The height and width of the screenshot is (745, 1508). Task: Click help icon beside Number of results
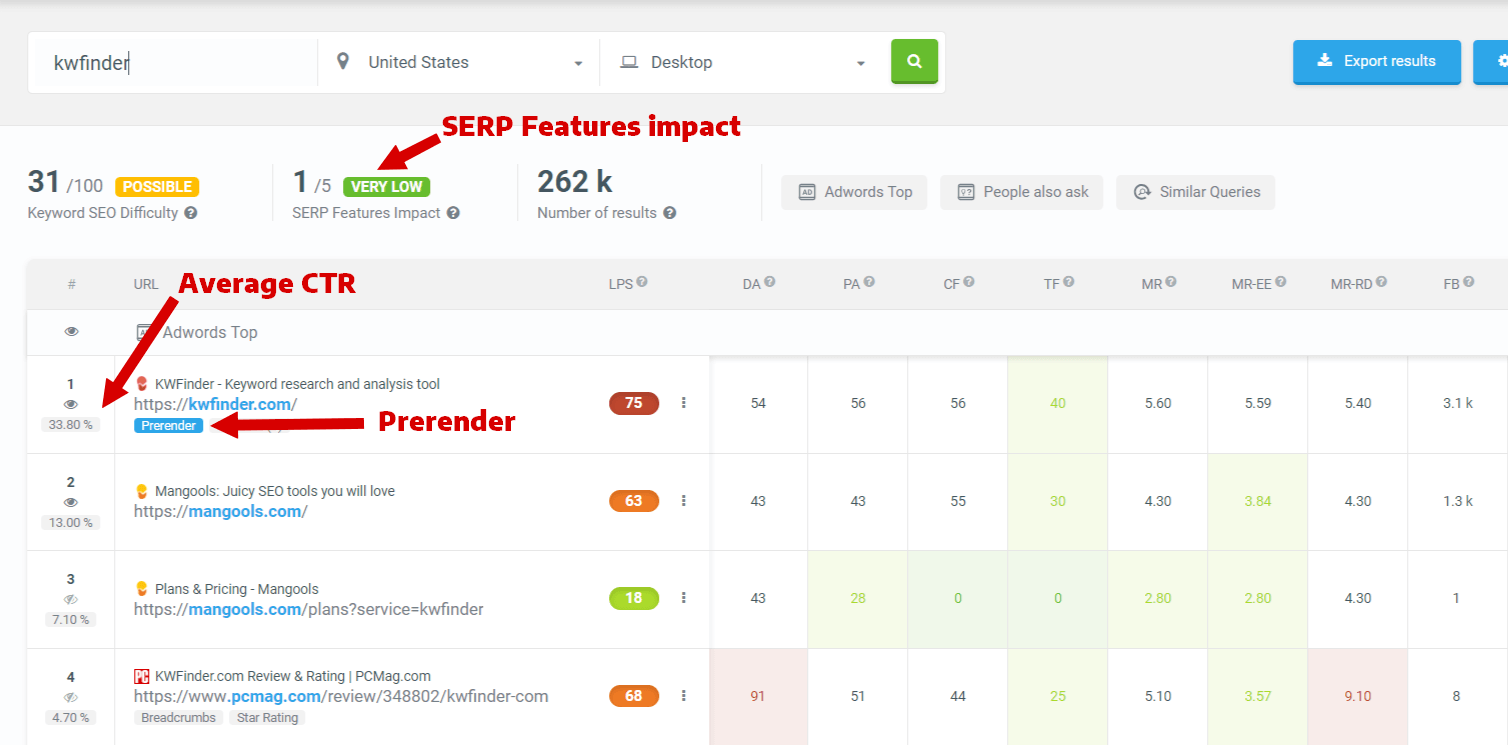click(x=670, y=213)
